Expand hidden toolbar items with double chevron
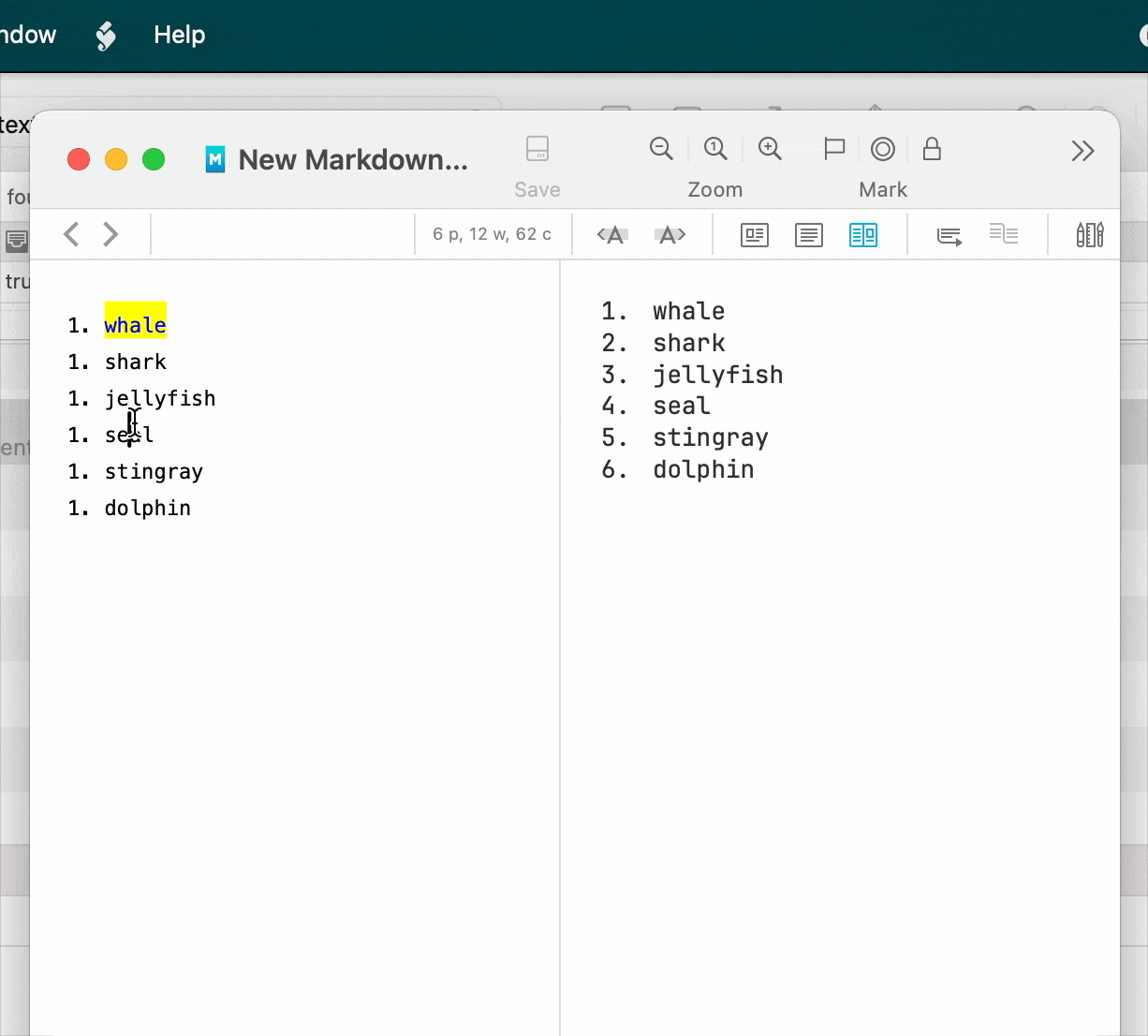The height and width of the screenshot is (1036, 1148). (1082, 151)
